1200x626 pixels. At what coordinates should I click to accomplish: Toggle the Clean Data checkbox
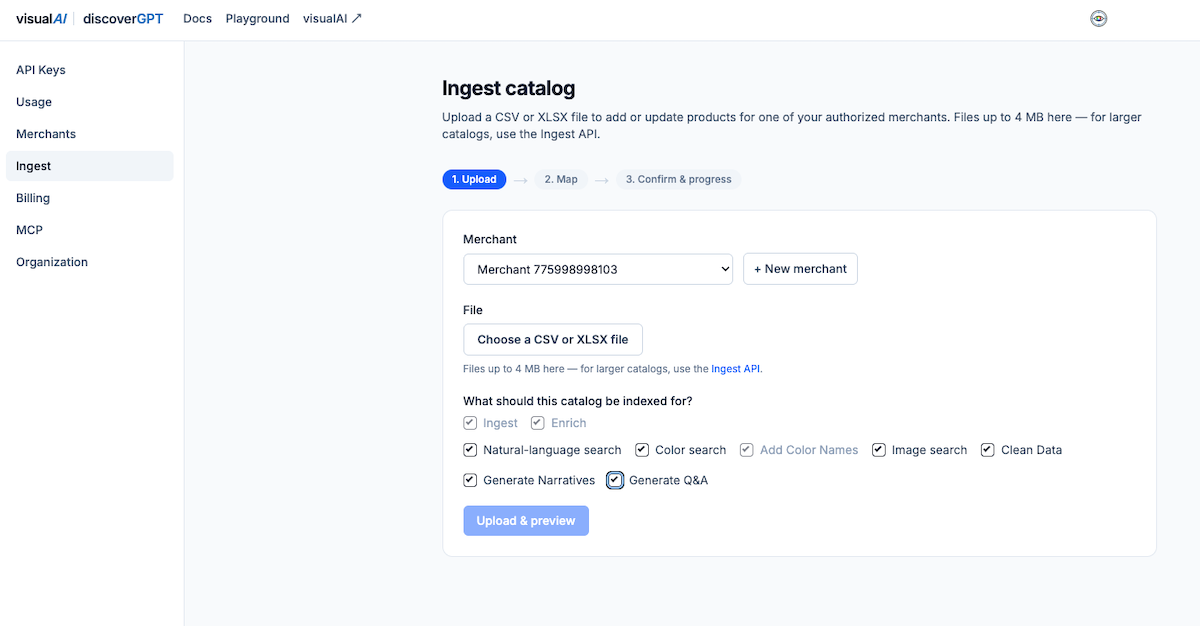988,450
